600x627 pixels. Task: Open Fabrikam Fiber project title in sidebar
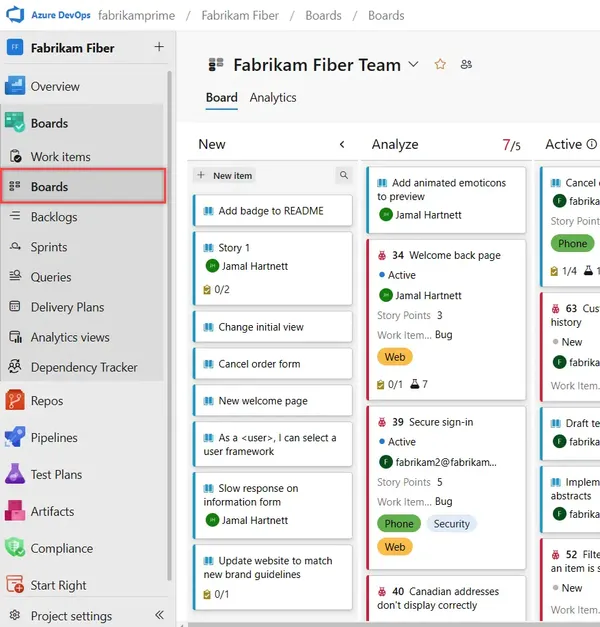point(72,48)
